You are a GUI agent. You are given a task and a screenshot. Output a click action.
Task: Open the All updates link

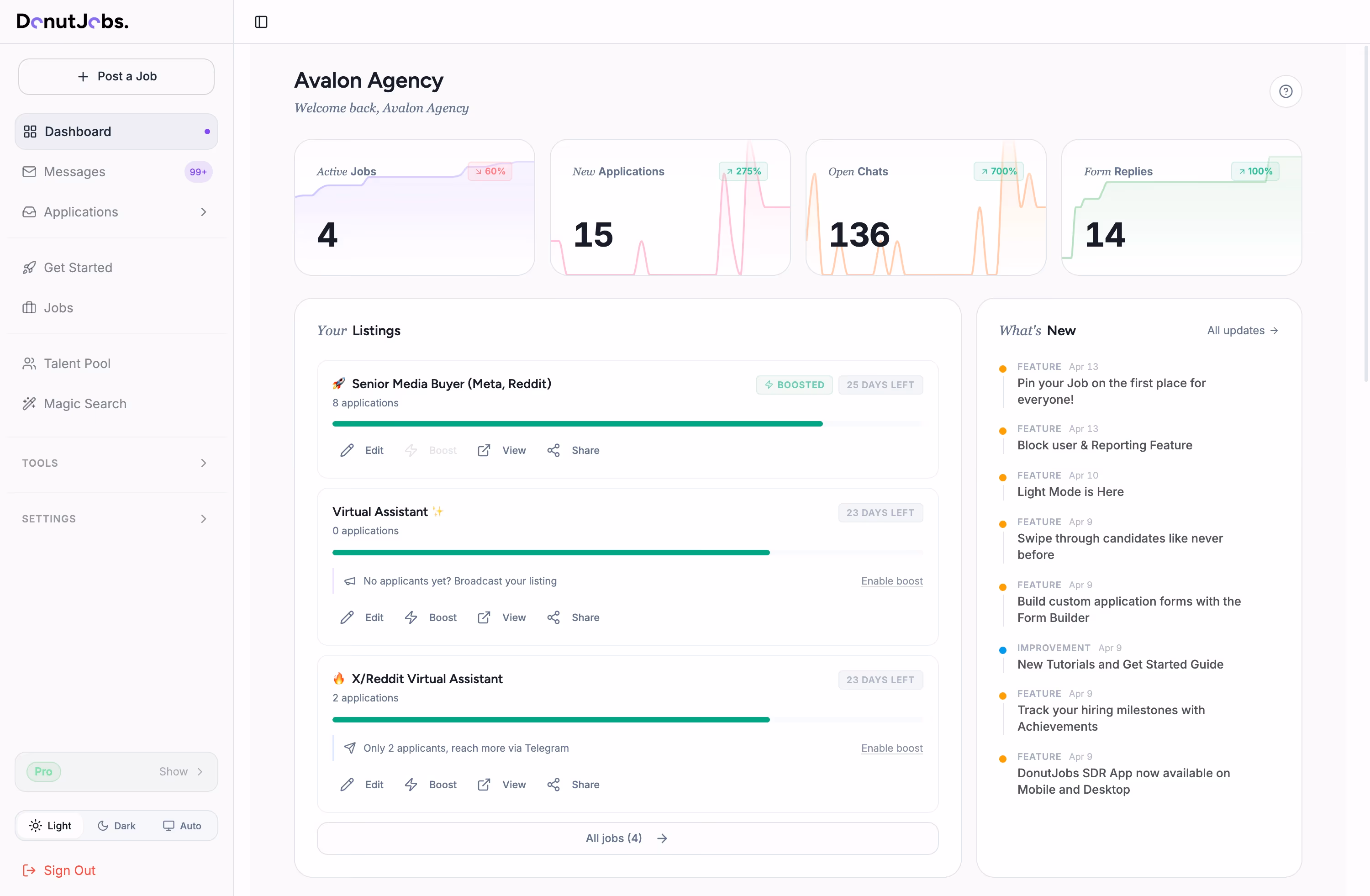[x=1243, y=330]
